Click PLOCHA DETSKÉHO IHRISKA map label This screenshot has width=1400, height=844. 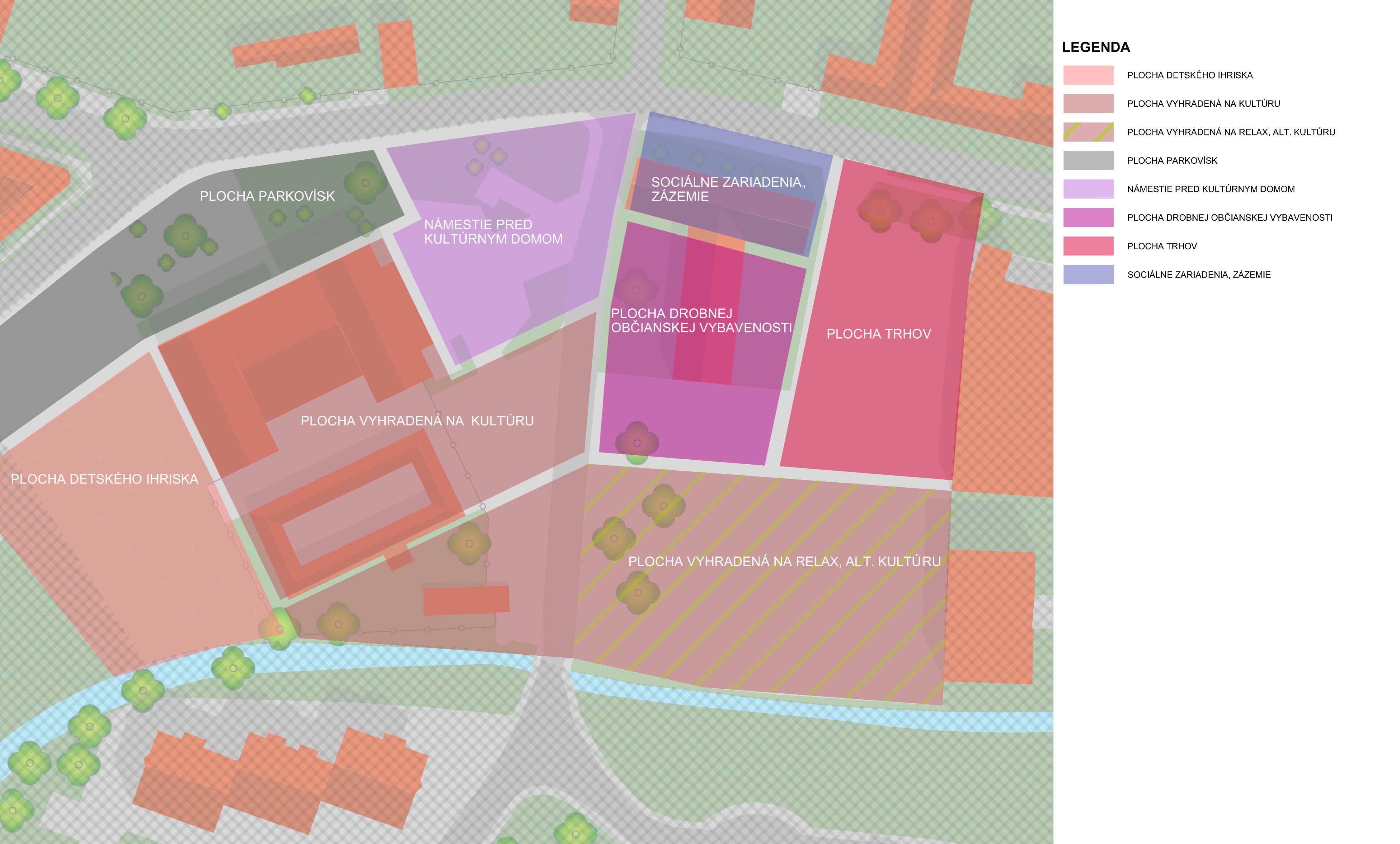point(105,479)
